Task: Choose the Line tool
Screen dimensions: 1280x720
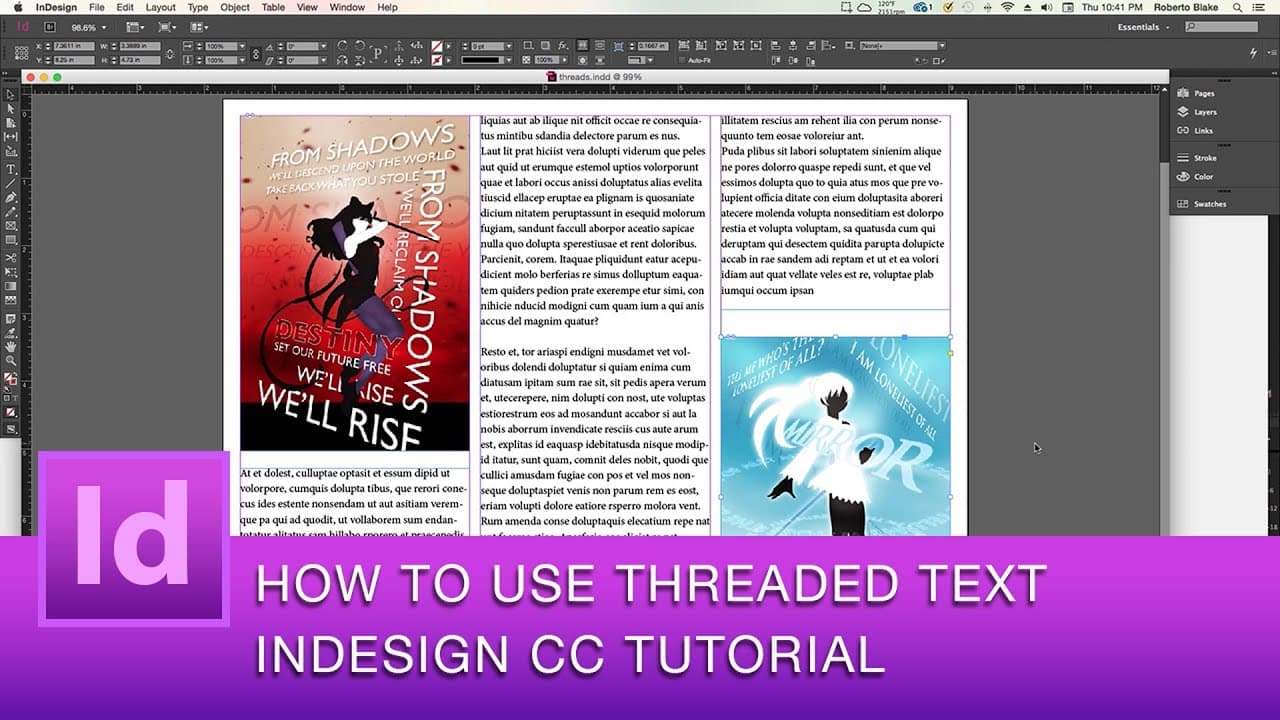Action: [11, 183]
